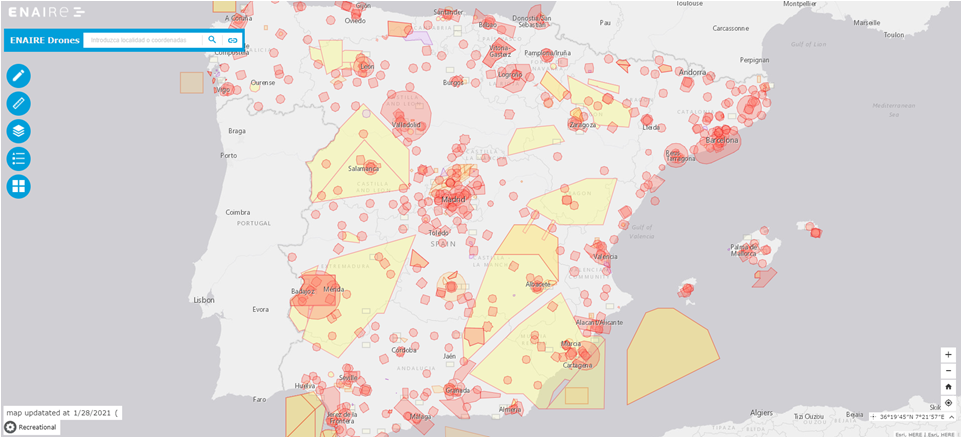Zoom out with the minus button
This screenshot has height=438, width=962.
949,371
